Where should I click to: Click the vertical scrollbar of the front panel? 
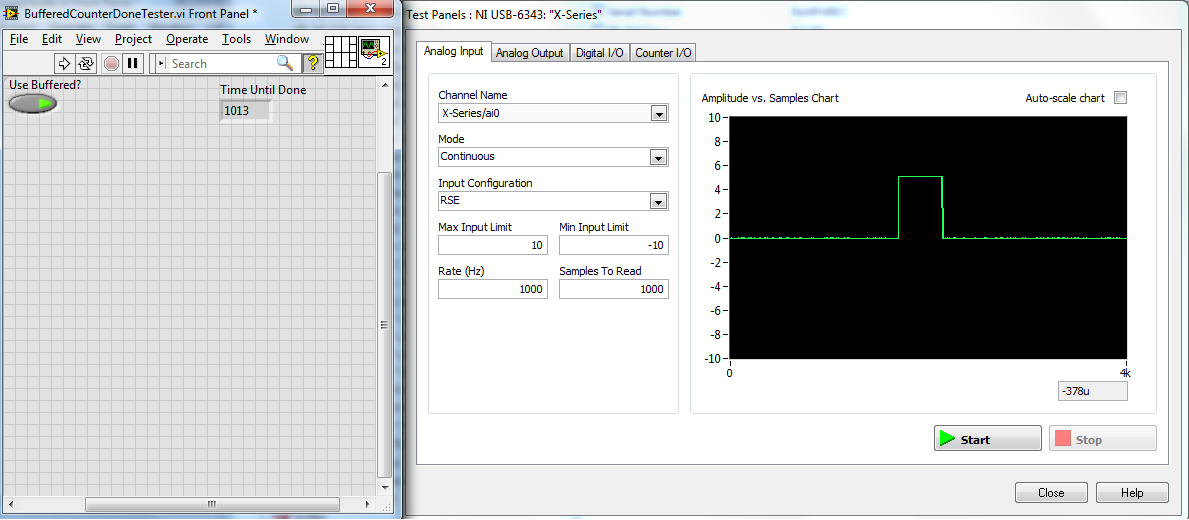[385, 326]
